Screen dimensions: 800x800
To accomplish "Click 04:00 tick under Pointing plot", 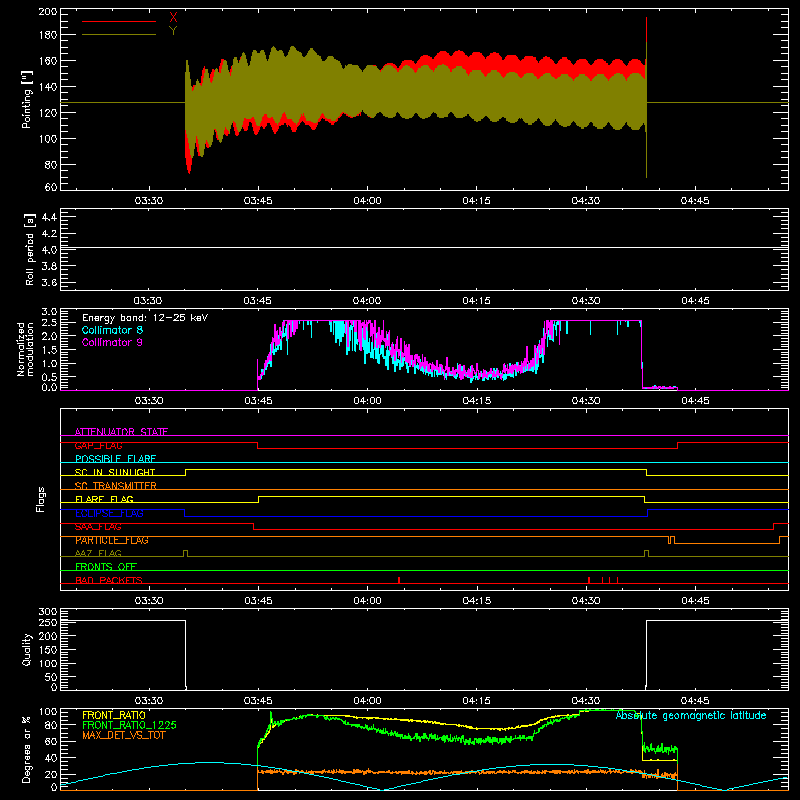I will [367, 201].
